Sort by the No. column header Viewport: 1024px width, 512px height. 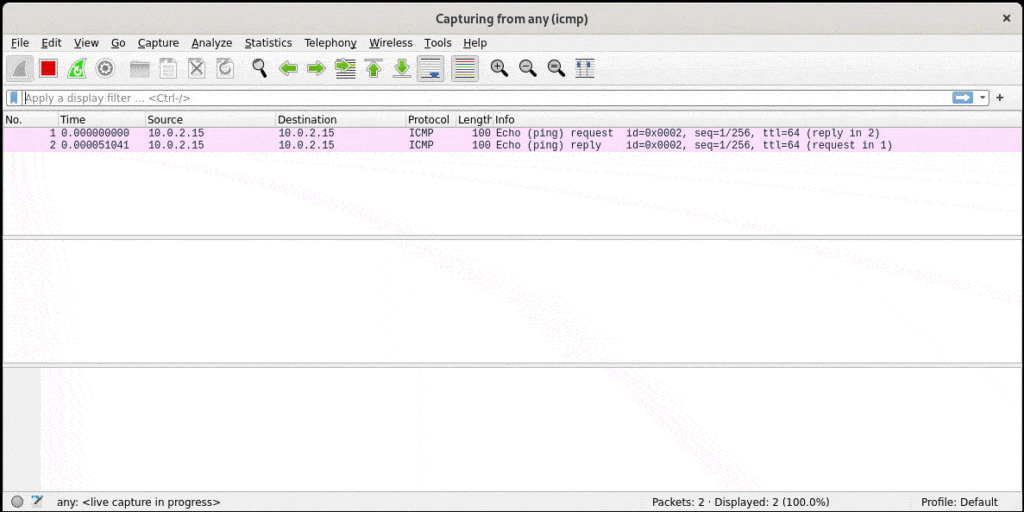tap(30, 120)
